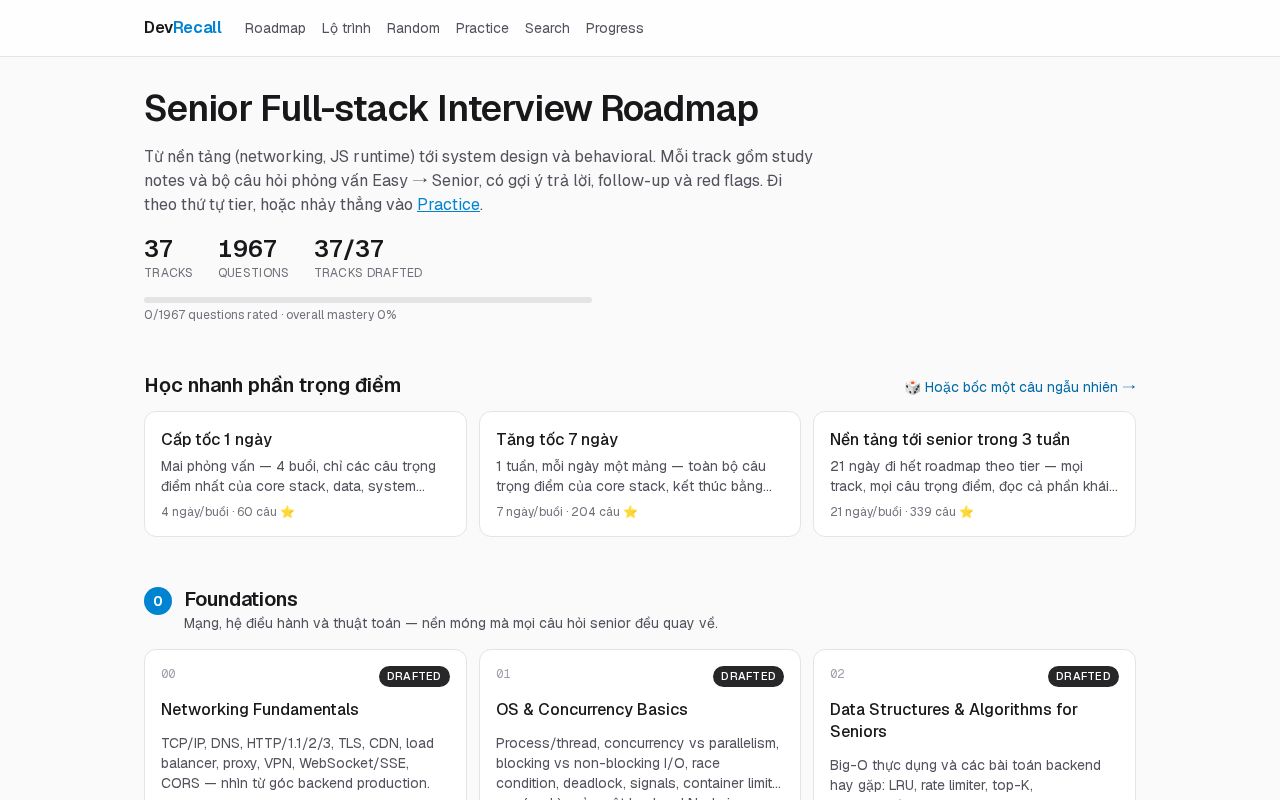Image resolution: width=1280 pixels, height=800 pixels.
Task: Click track number 02 label
Action: click(837, 674)
